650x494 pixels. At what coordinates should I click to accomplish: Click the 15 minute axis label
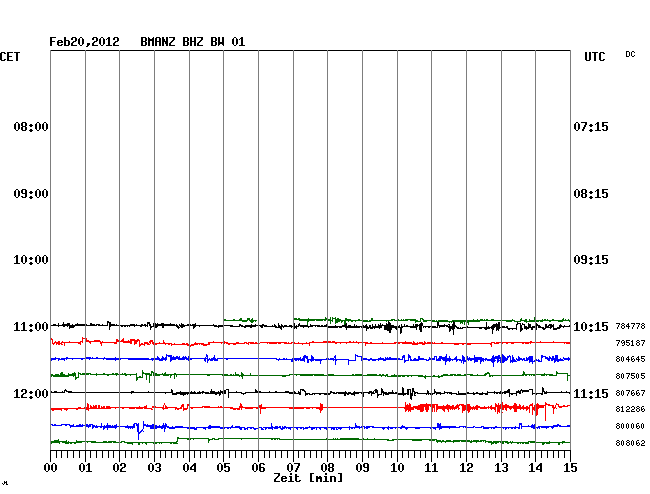click(x=570, y=468)
